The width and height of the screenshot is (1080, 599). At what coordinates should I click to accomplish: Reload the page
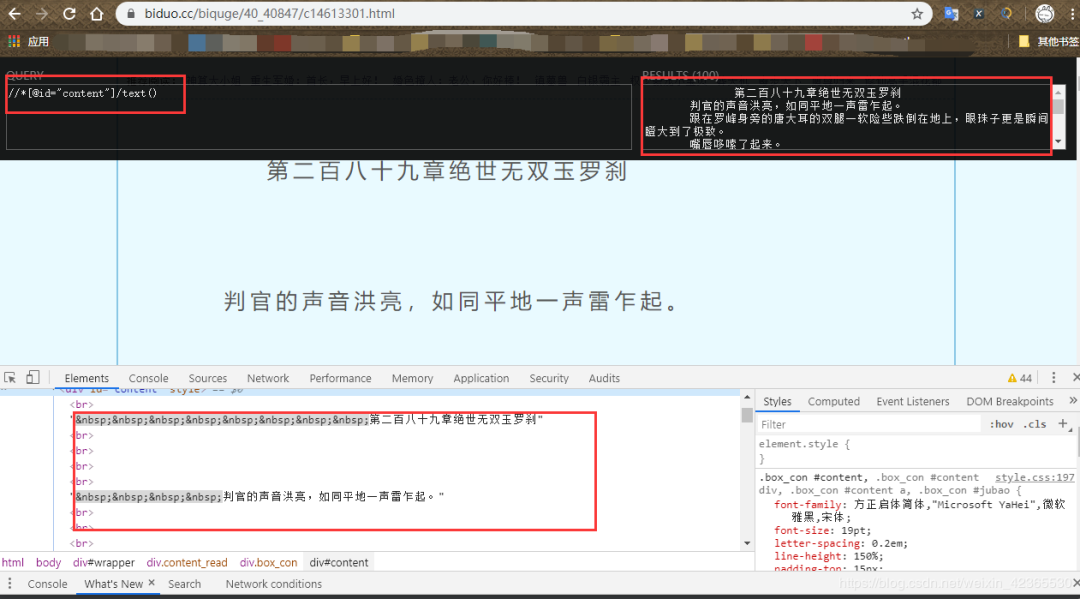(69, 14)
